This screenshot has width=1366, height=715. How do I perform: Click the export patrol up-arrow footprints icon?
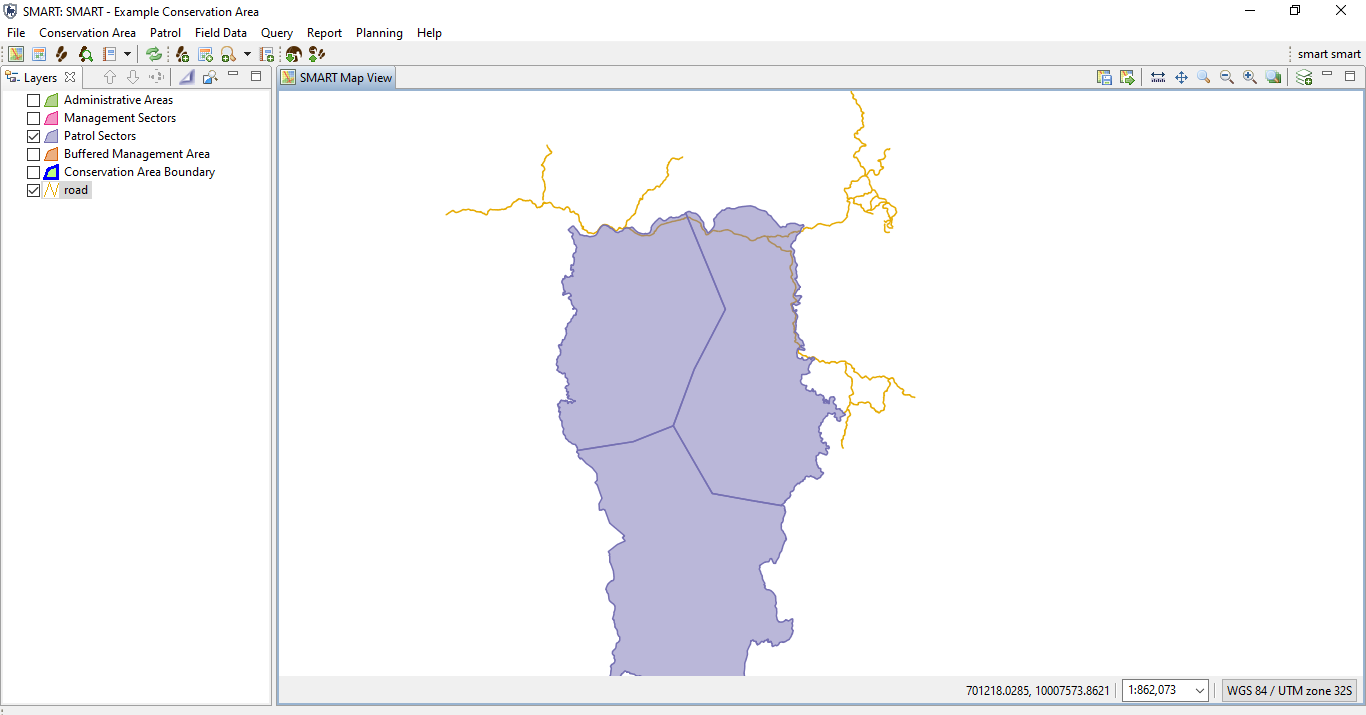click(x=317, y=54)
